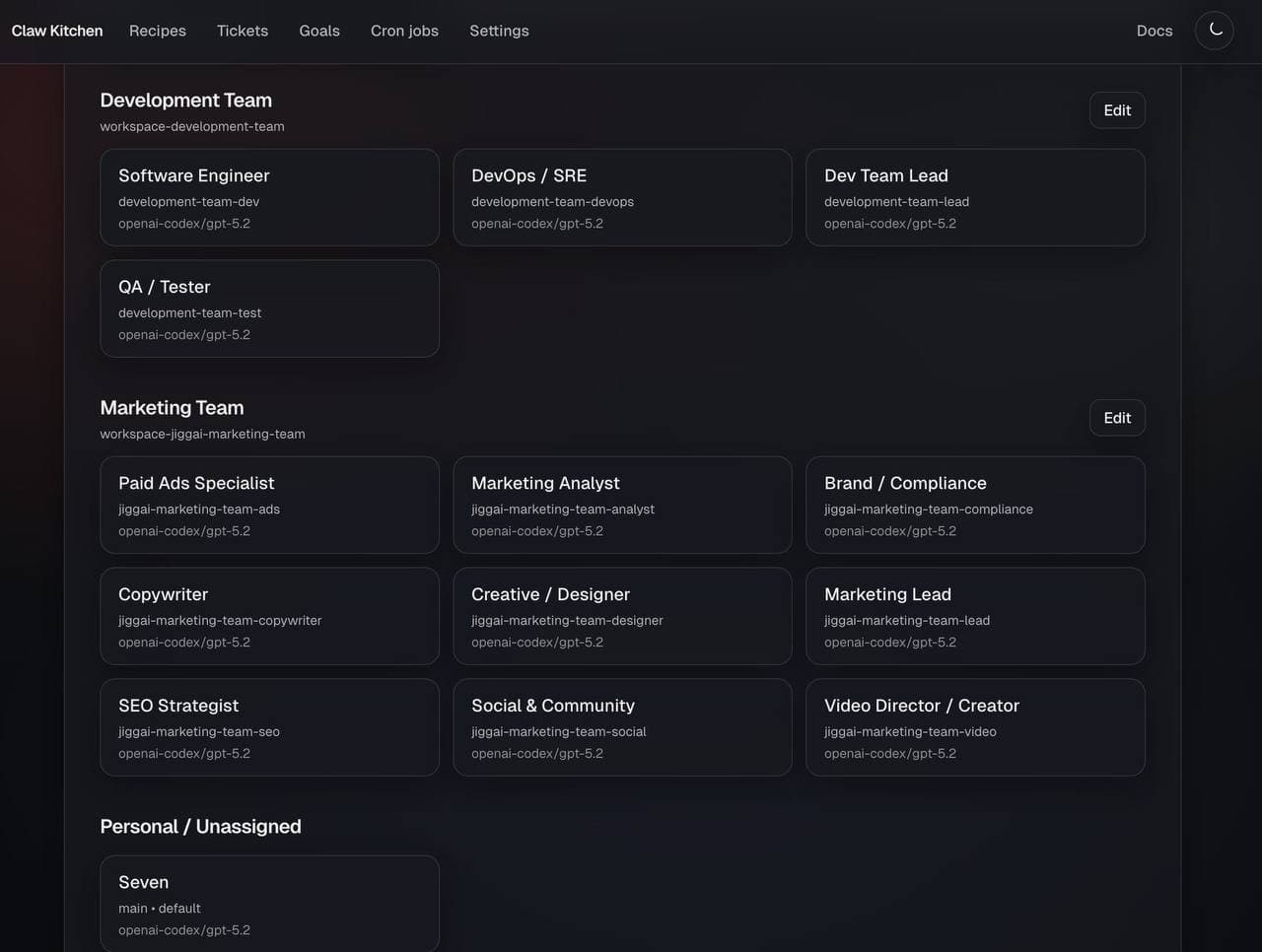Toggle the dark mode moon icon
1262x952 pixels.
(x=1215, y=31)
